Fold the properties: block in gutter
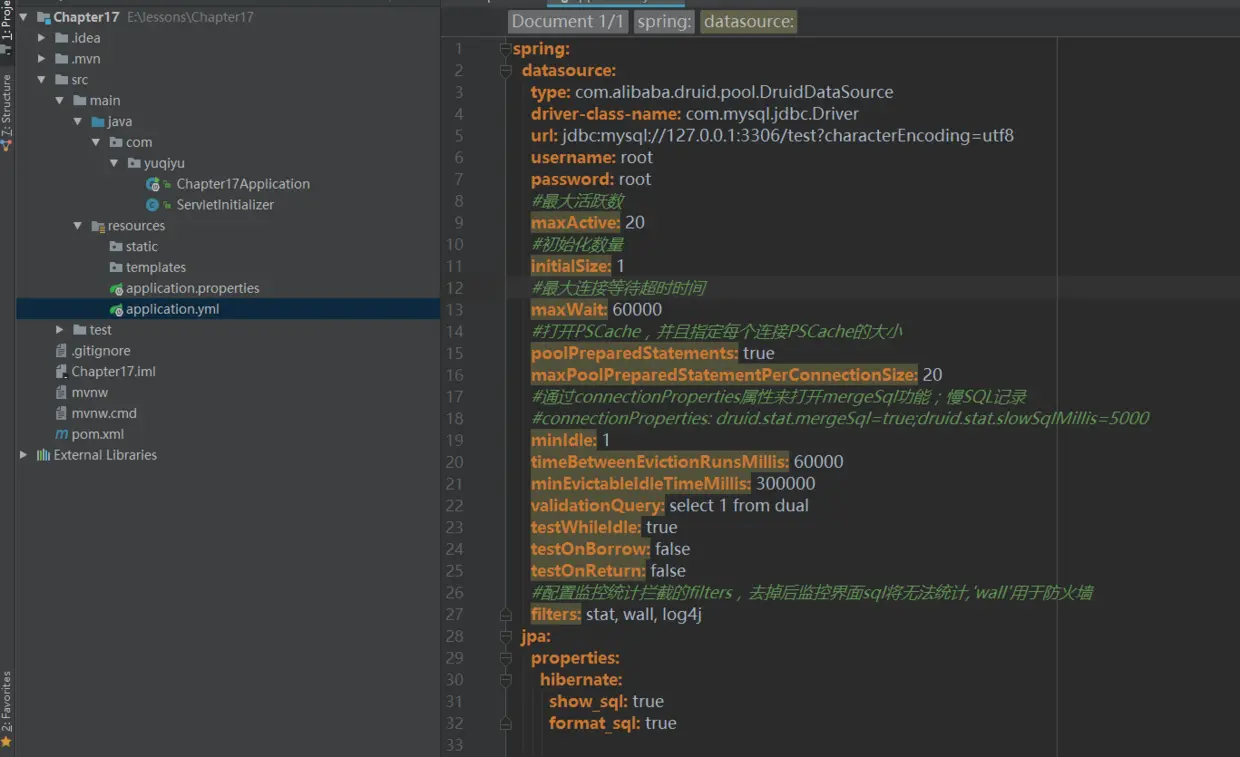Screen dimensions: 1240x757 506,658
